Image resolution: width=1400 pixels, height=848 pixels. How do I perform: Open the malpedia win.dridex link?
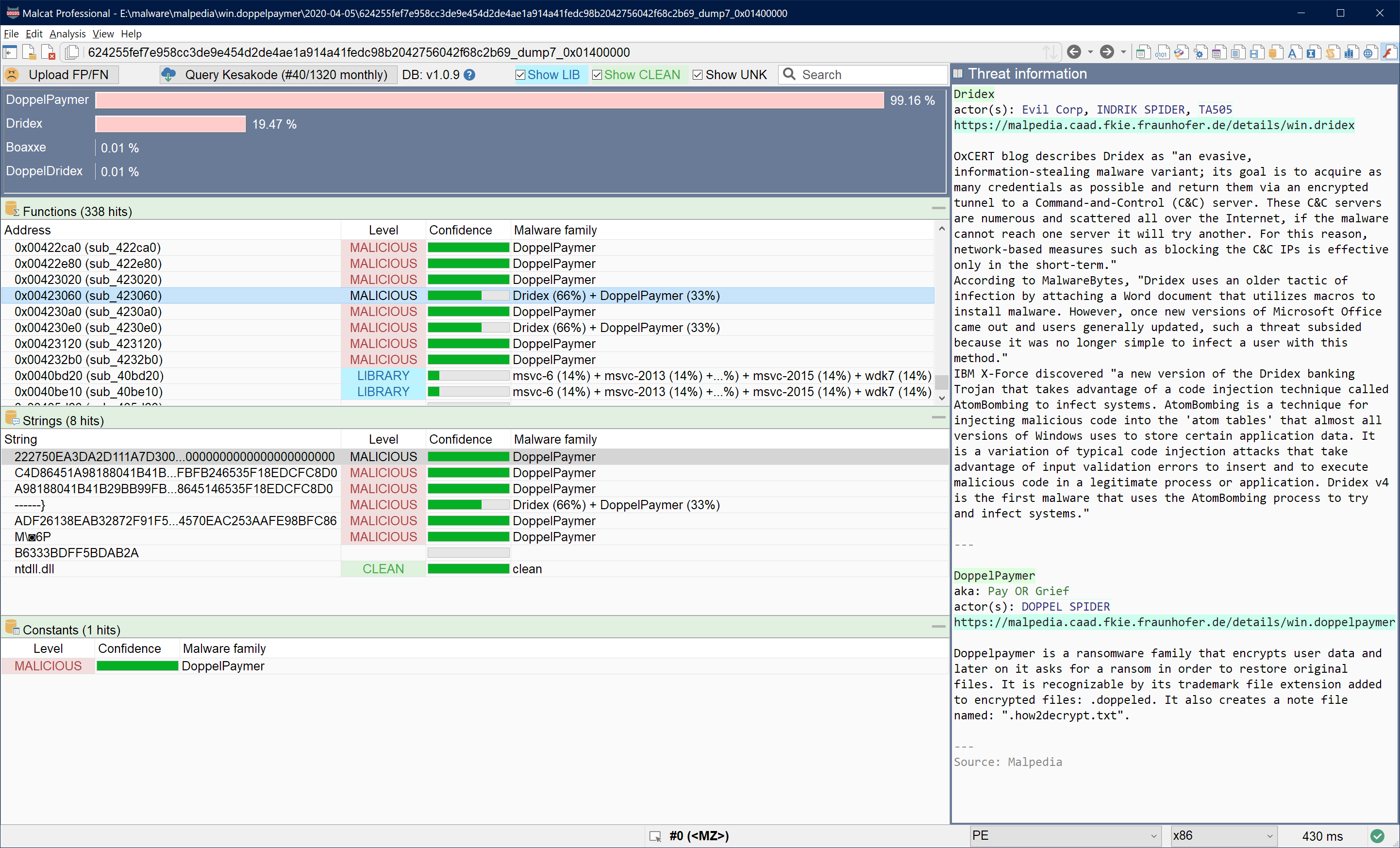[1153, 125]
